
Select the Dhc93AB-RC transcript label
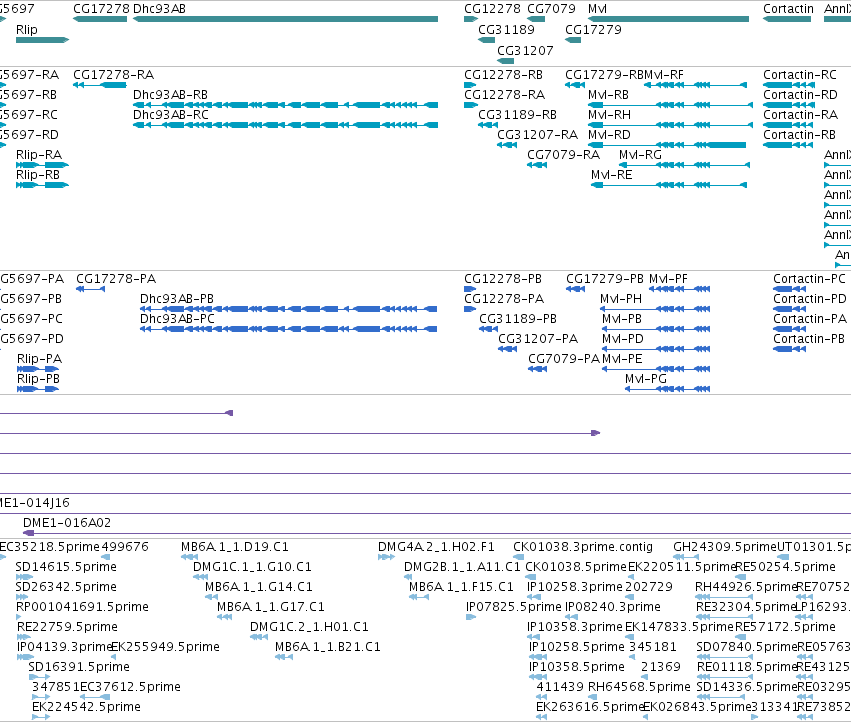pos(171,115)
